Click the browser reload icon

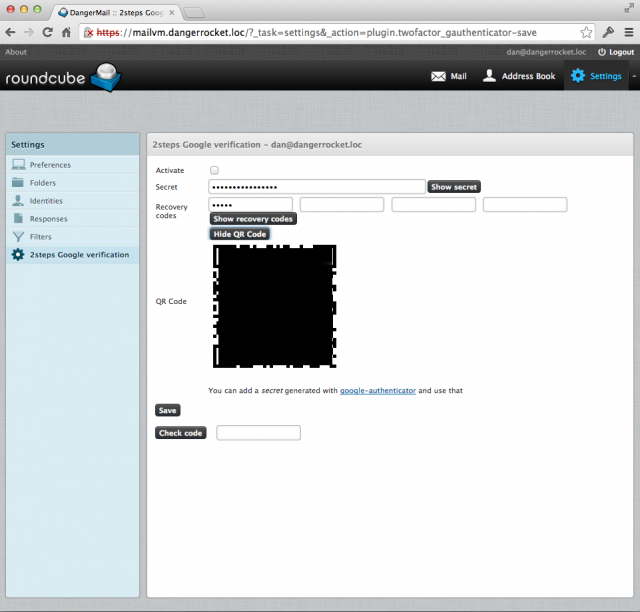(x=48, y=32)
